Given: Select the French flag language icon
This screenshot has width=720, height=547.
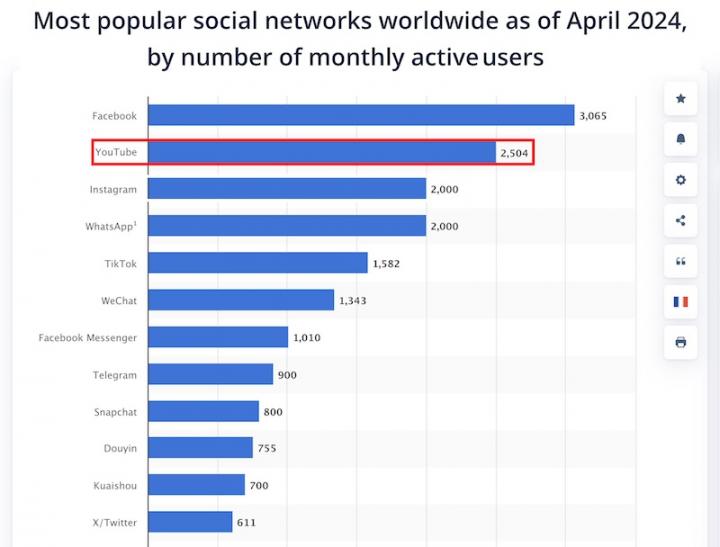Looking at the screenshot, I should (x=681, y=301).
